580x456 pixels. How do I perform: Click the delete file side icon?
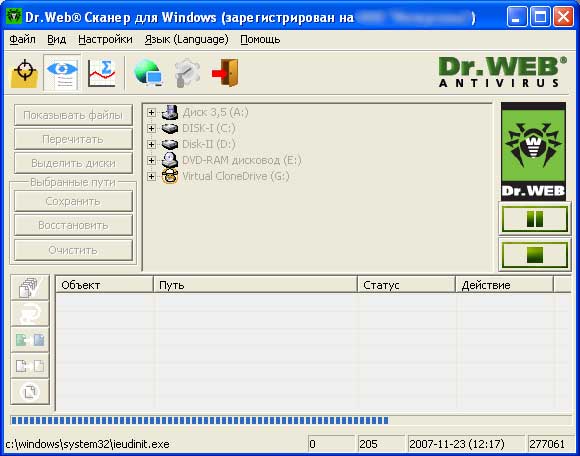pos(30,392)
